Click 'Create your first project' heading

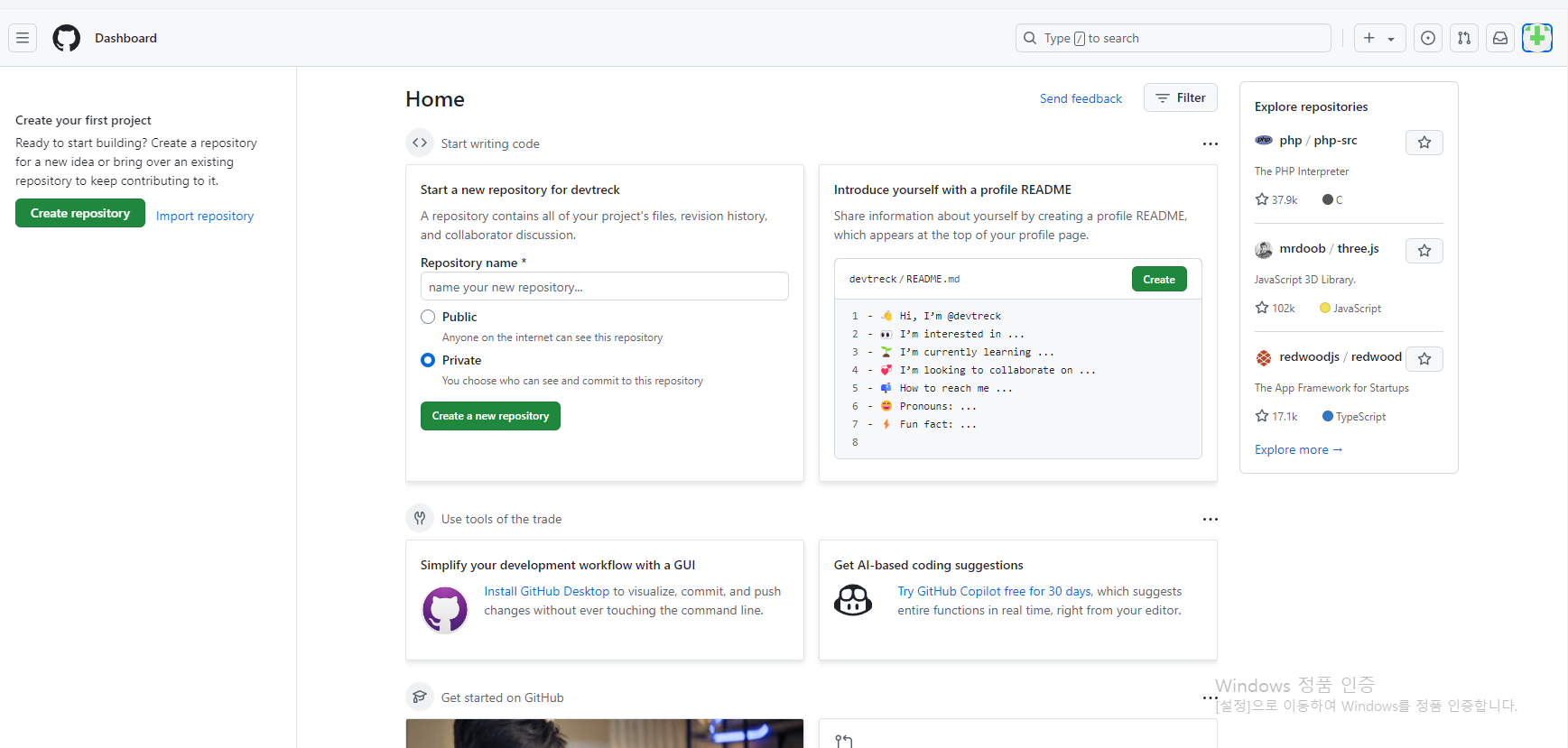83,120
